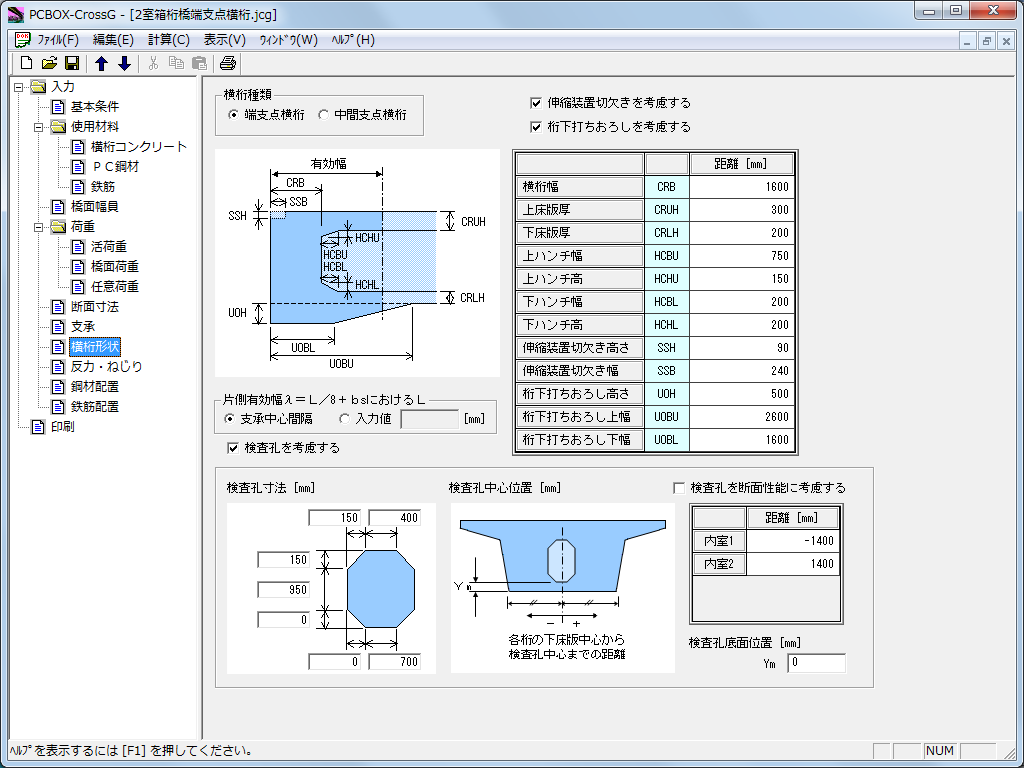Collapse the 荷重 tree node

38,227
